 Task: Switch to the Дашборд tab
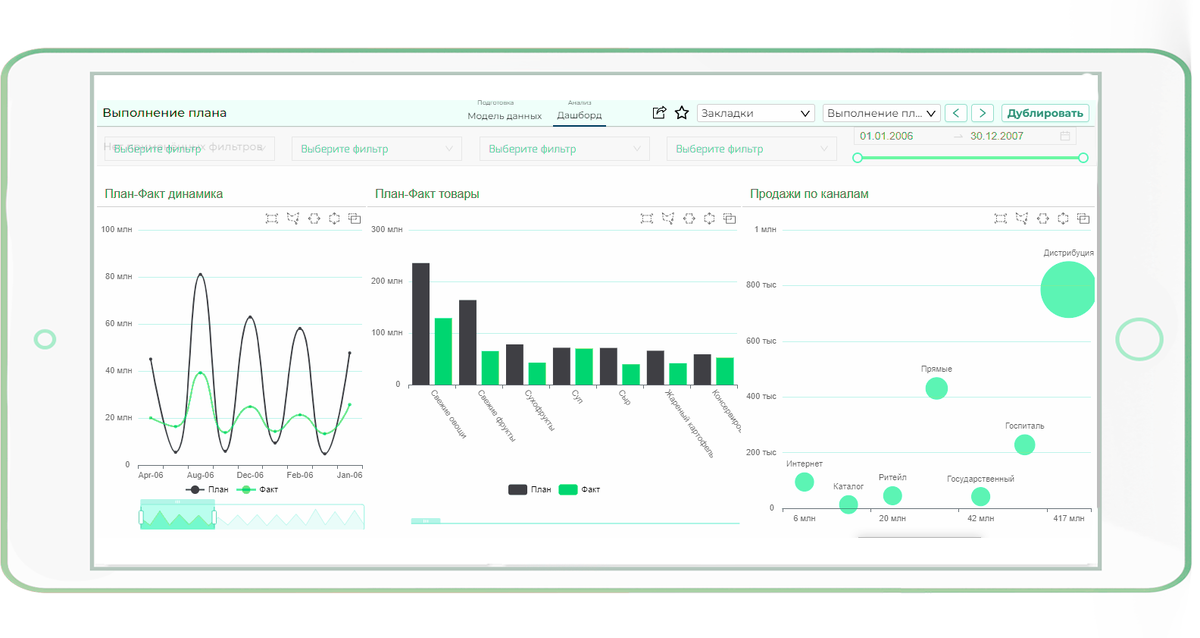580,115
